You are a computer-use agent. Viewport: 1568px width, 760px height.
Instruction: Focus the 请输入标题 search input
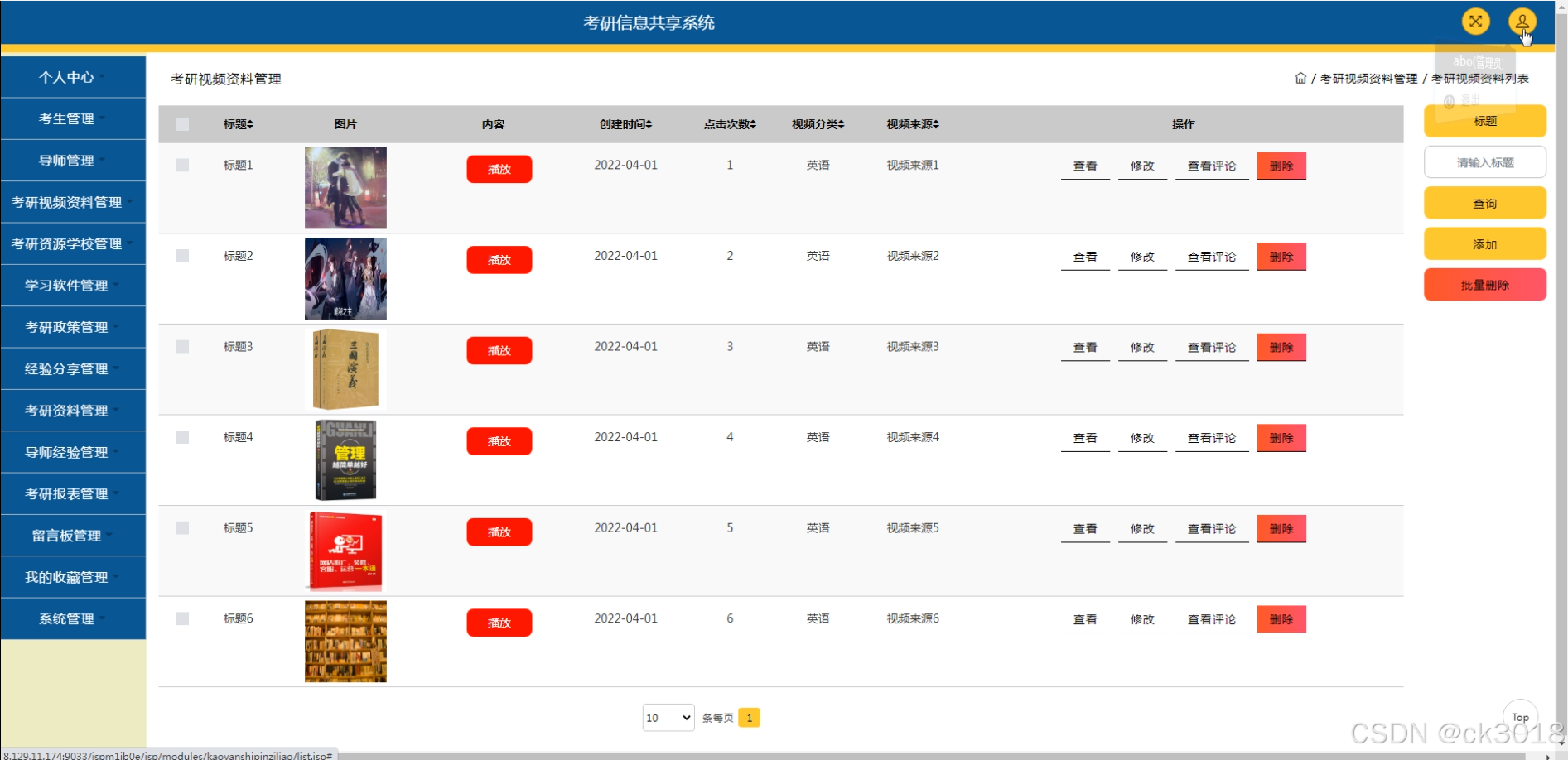tap(1485, 162)
